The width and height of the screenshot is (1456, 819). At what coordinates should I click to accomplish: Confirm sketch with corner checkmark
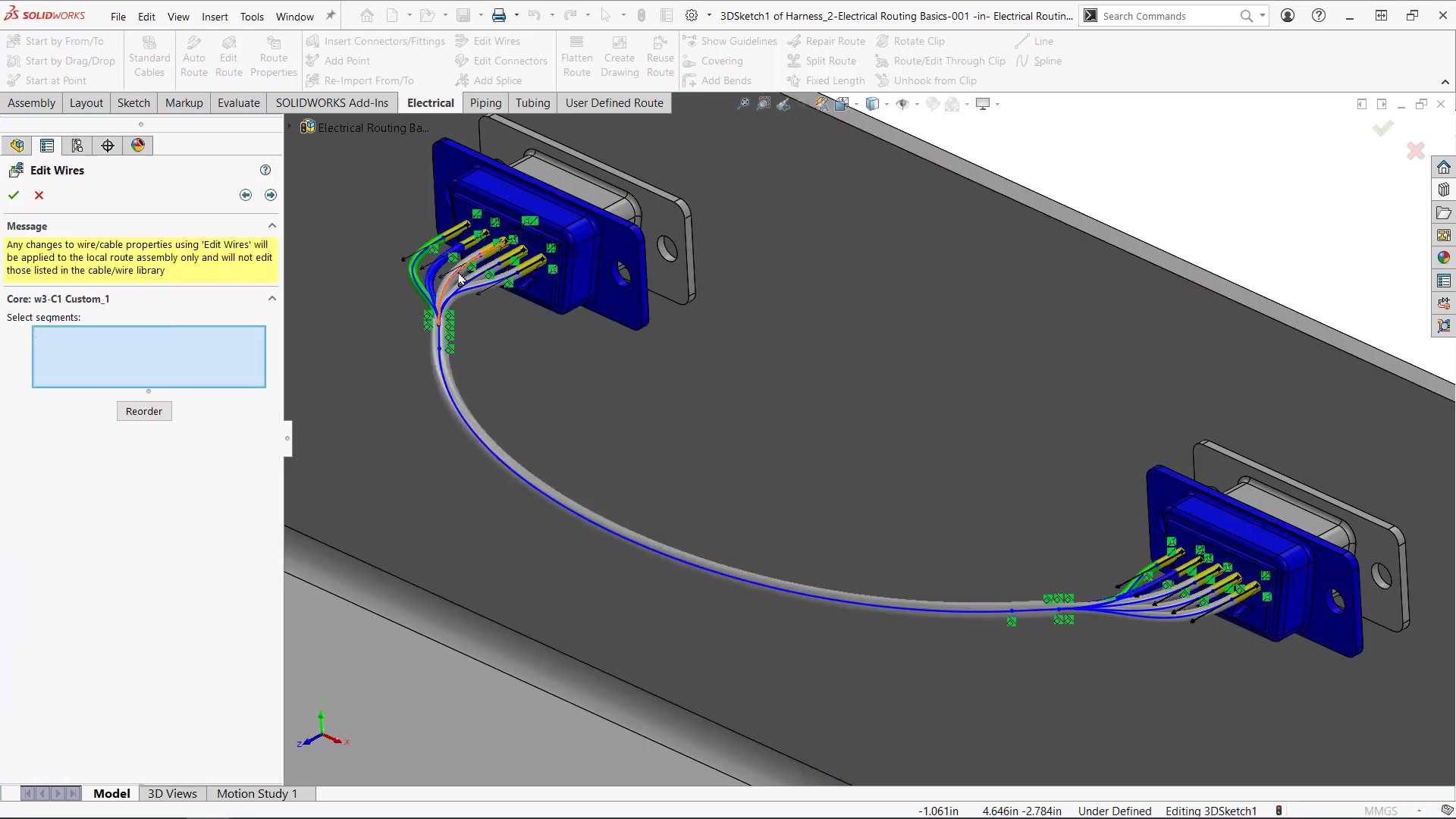pyautogui.click(x=1382, y=129)
